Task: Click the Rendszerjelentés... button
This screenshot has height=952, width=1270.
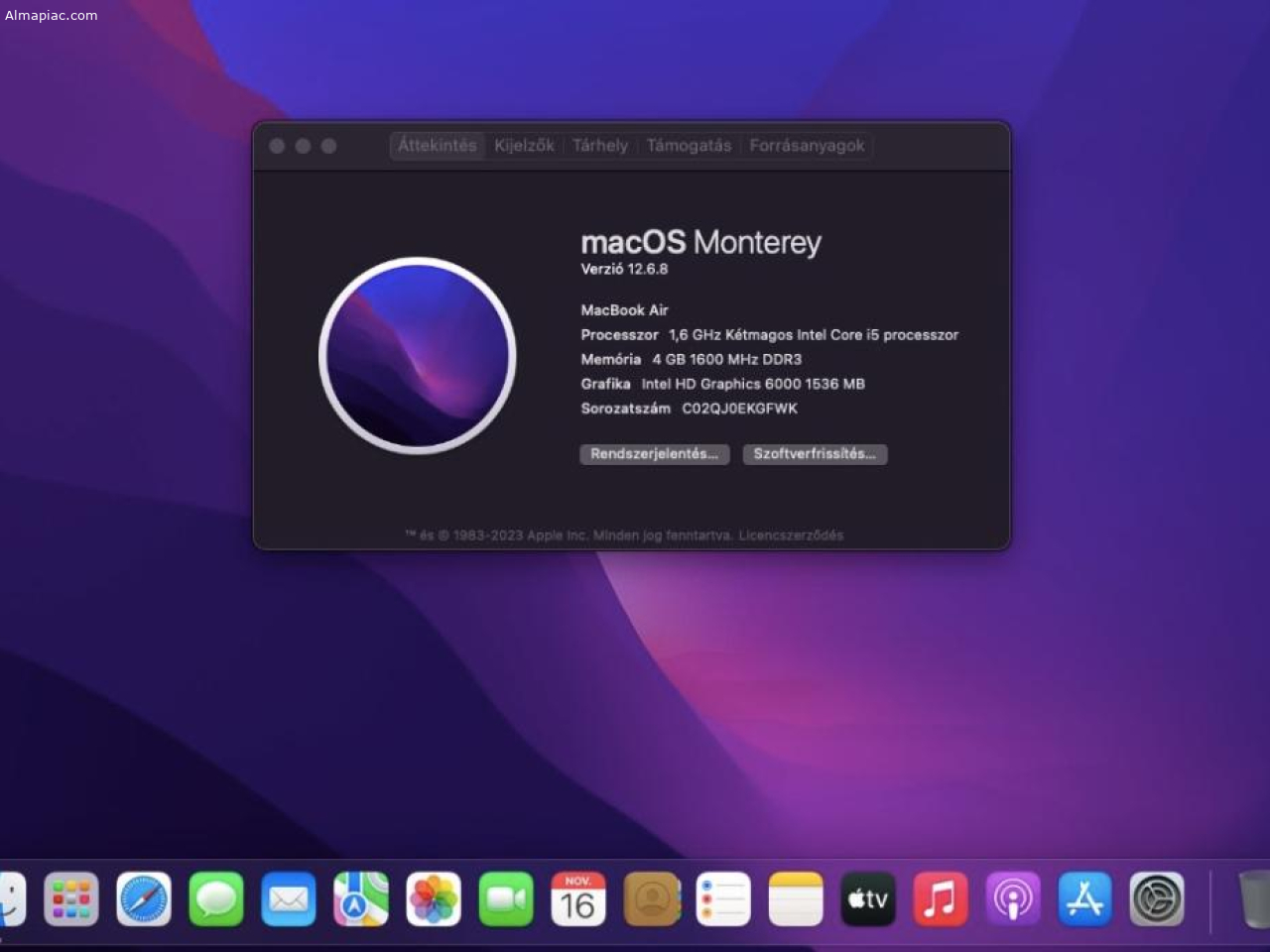Action: (x=655, y=454)
